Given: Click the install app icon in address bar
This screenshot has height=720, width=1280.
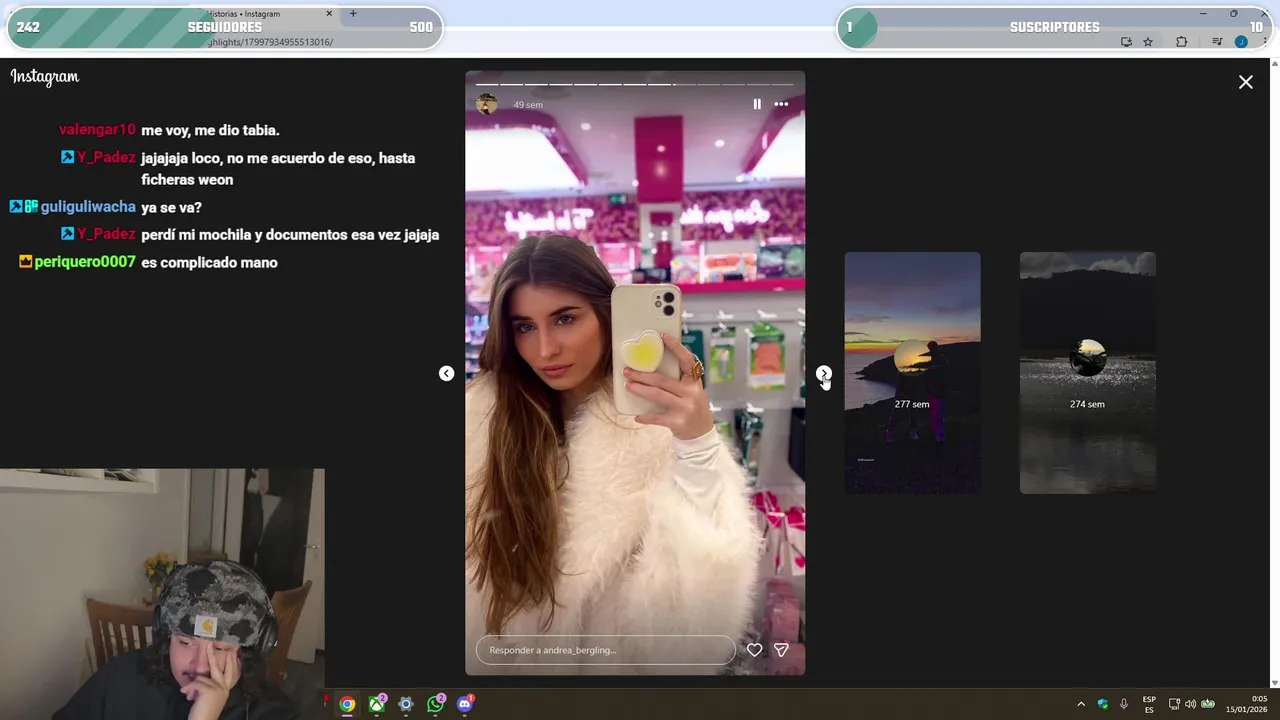Looking at the screenshot, I should [1126, 42].
